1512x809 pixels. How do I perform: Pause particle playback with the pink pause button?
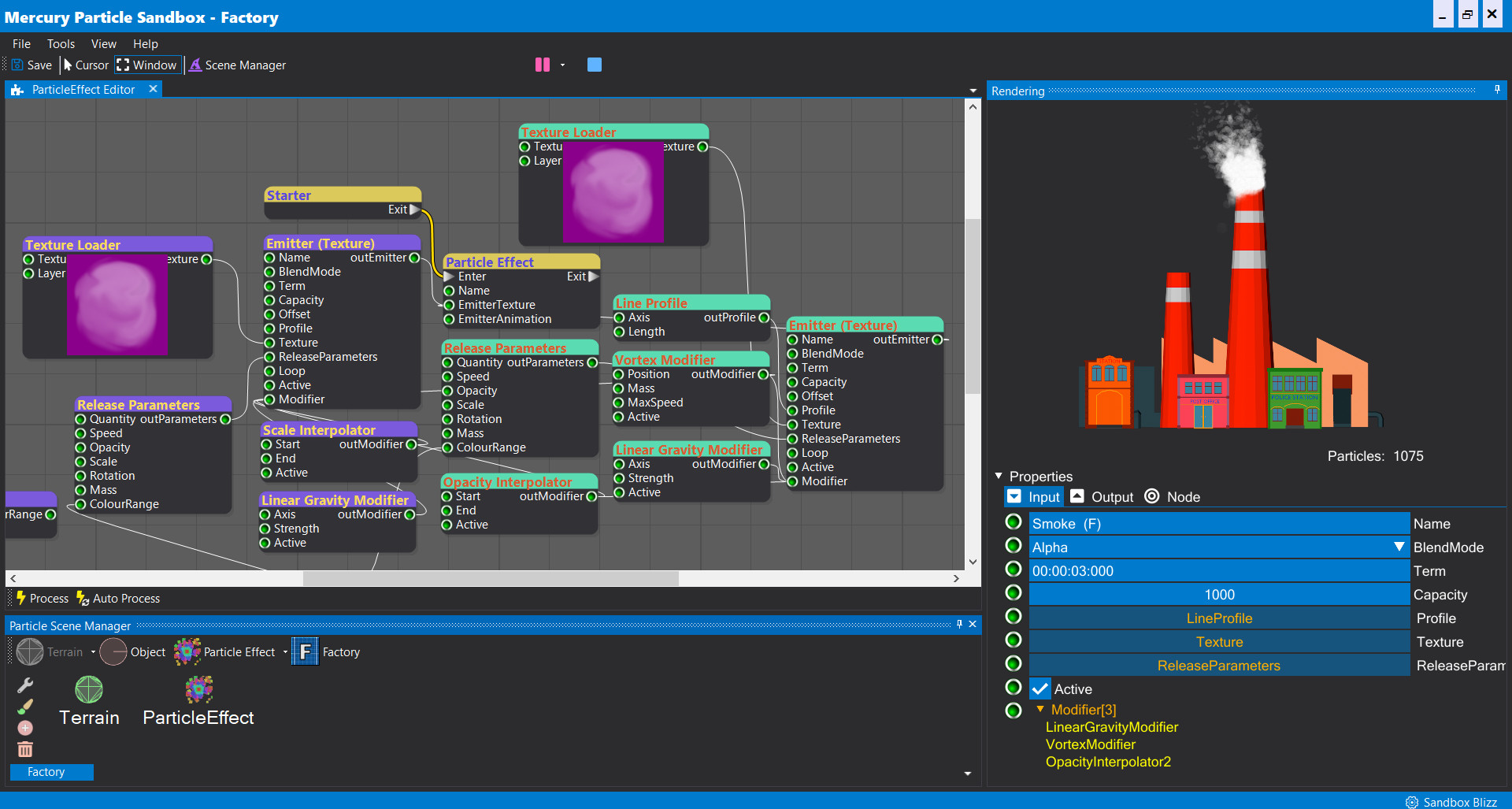pos(542,65)
